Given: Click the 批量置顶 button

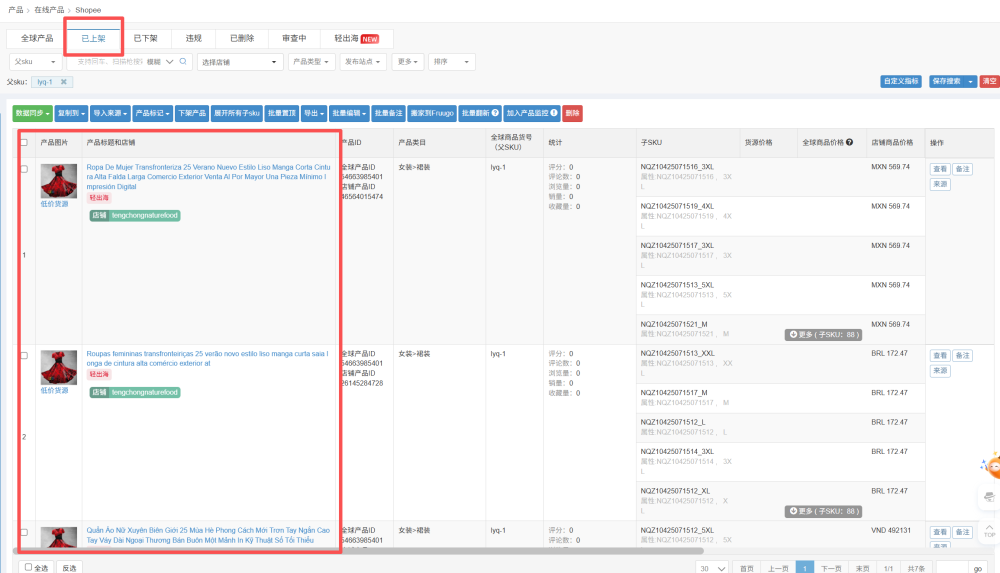Looking at the screenshot, I should [281, 113].
